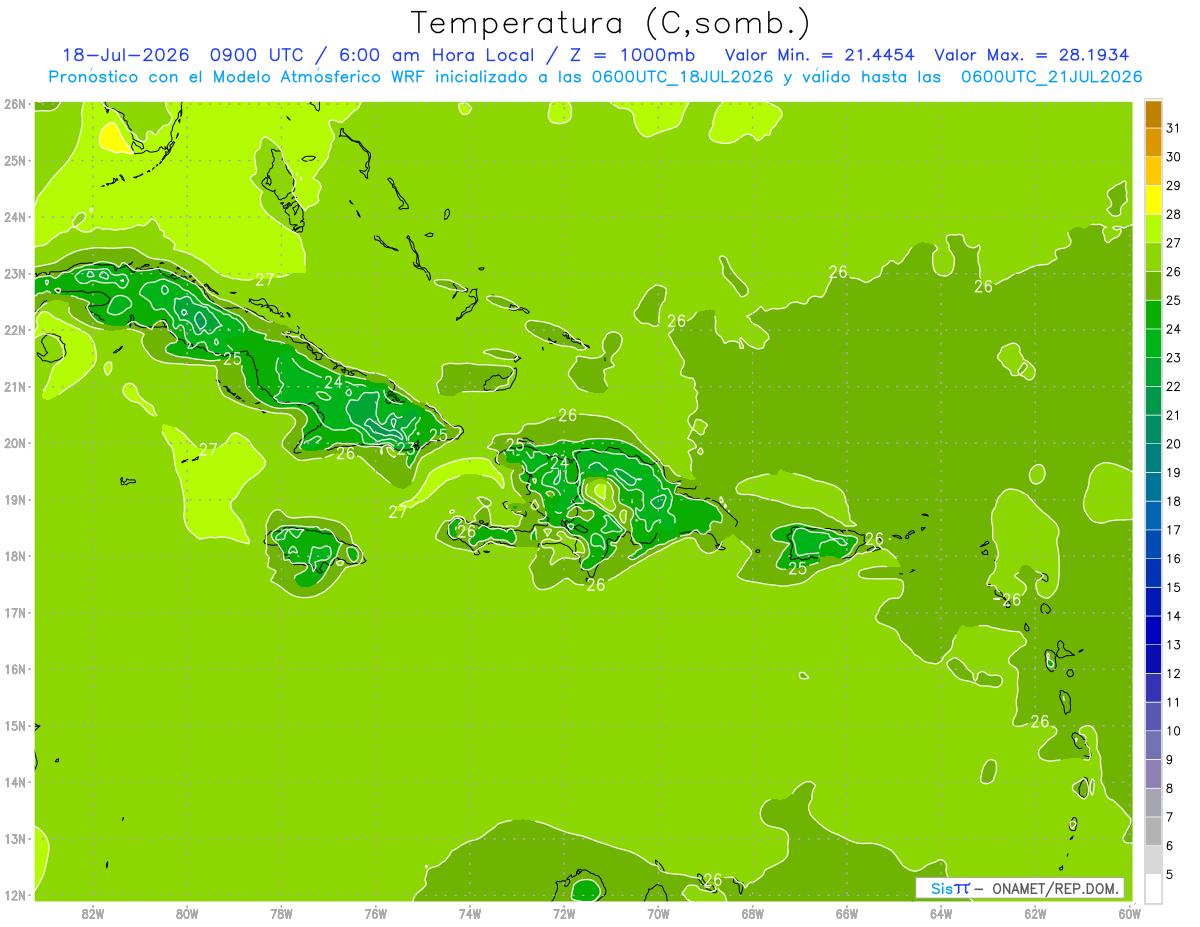1200x927 pixels.
Task: Click the "16N" latitude axis label
Action: click(x=14, y=669)
